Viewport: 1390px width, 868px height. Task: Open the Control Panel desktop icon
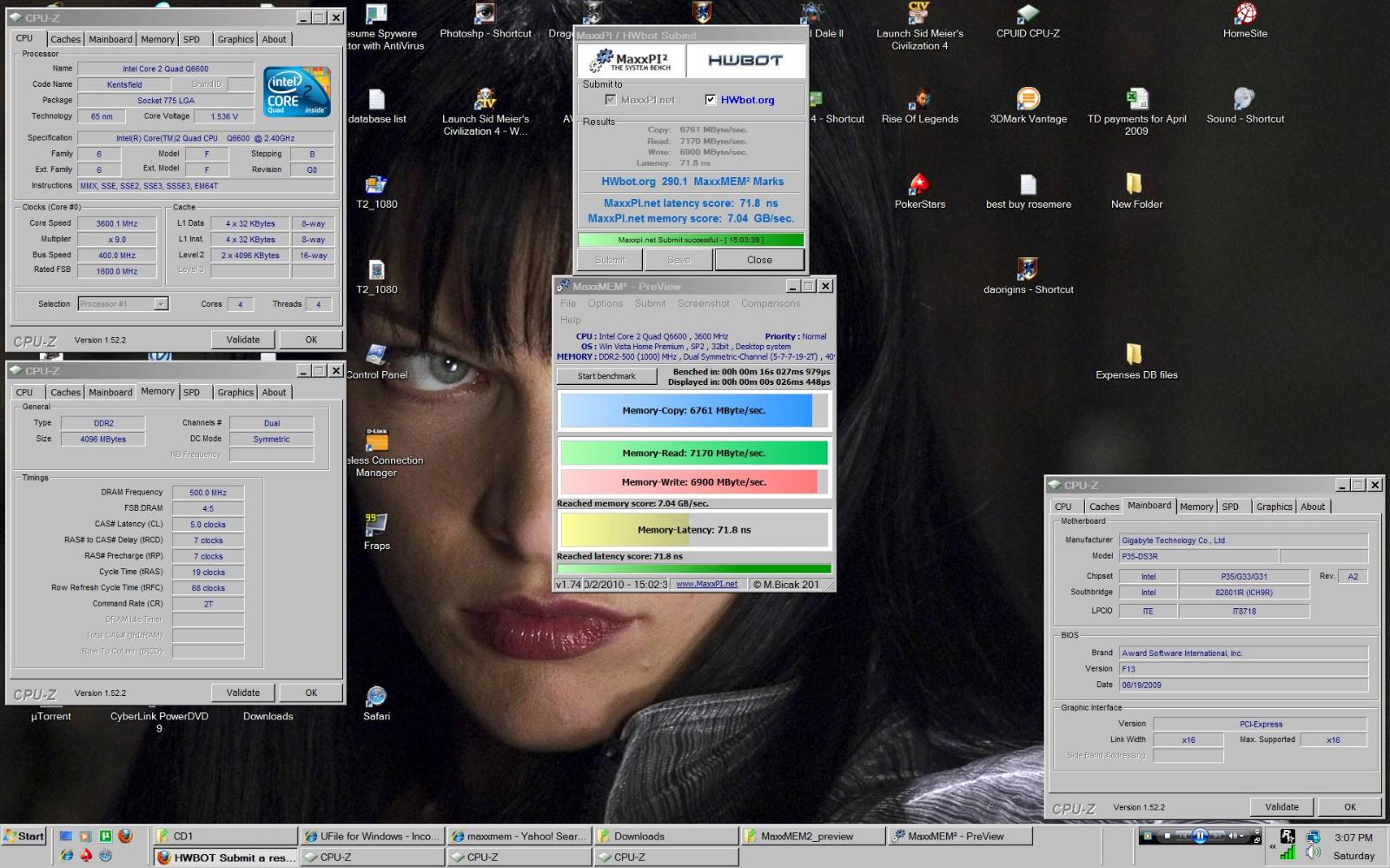coord(376,362)
